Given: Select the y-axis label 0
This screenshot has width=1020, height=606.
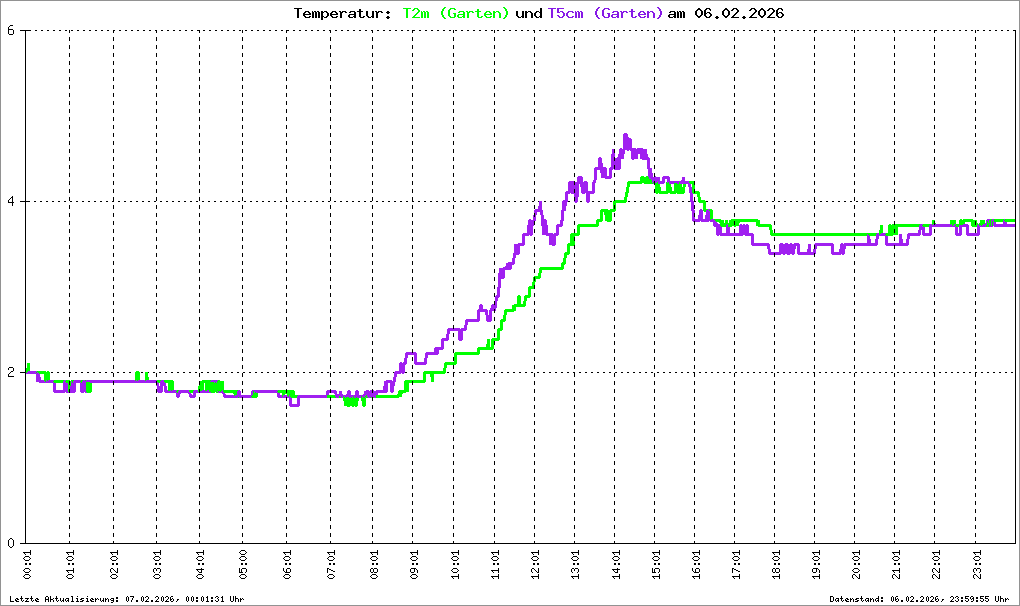Looking at the screenshot, I should point(10,543).
